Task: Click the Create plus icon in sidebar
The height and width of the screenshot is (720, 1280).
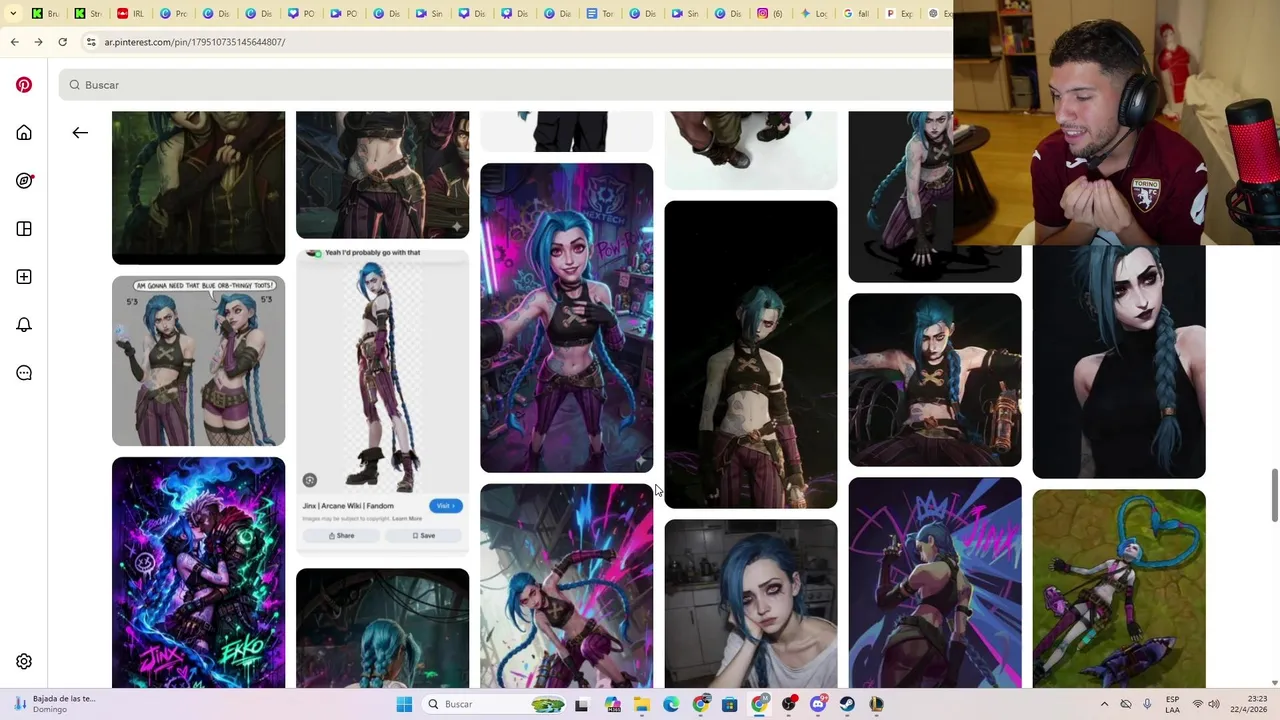Action: pos(24,277)
